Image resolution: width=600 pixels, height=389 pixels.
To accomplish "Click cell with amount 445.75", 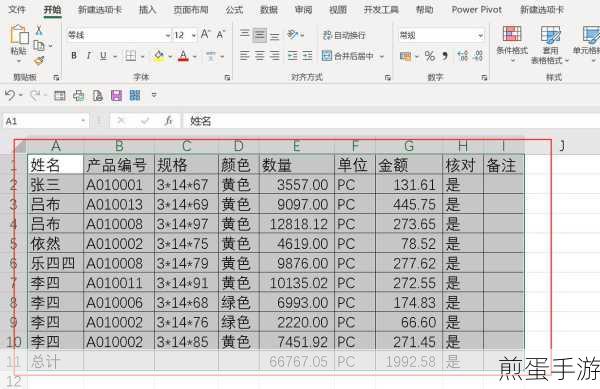I will [x=409, y=204].
